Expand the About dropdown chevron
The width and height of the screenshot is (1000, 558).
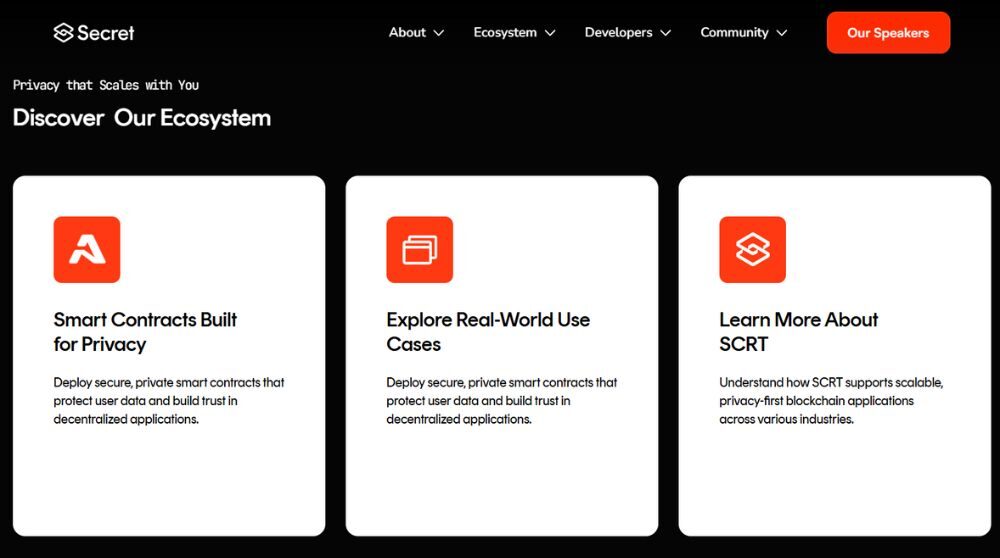point(438,33)
